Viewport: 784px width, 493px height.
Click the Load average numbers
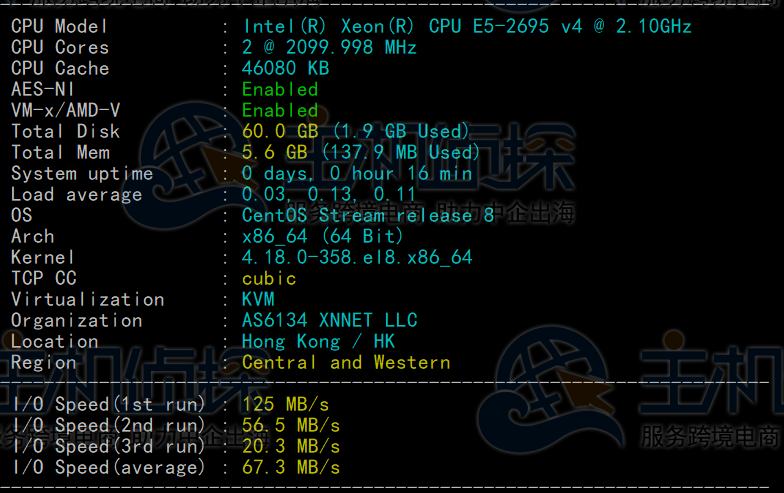[x=329, y=195]
